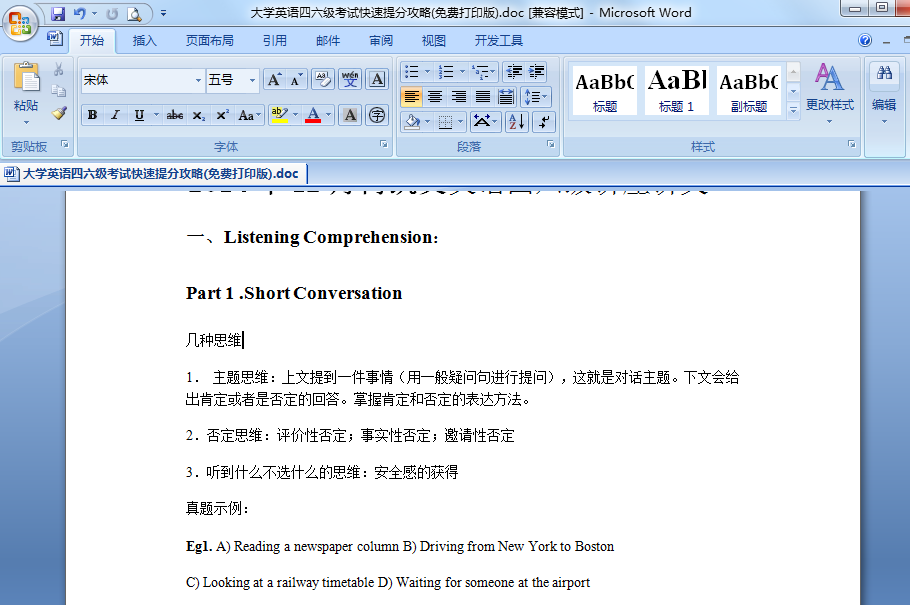The width and height of the screenshot is (910, 605).
Task: Align text left
Action: (411, 96)
